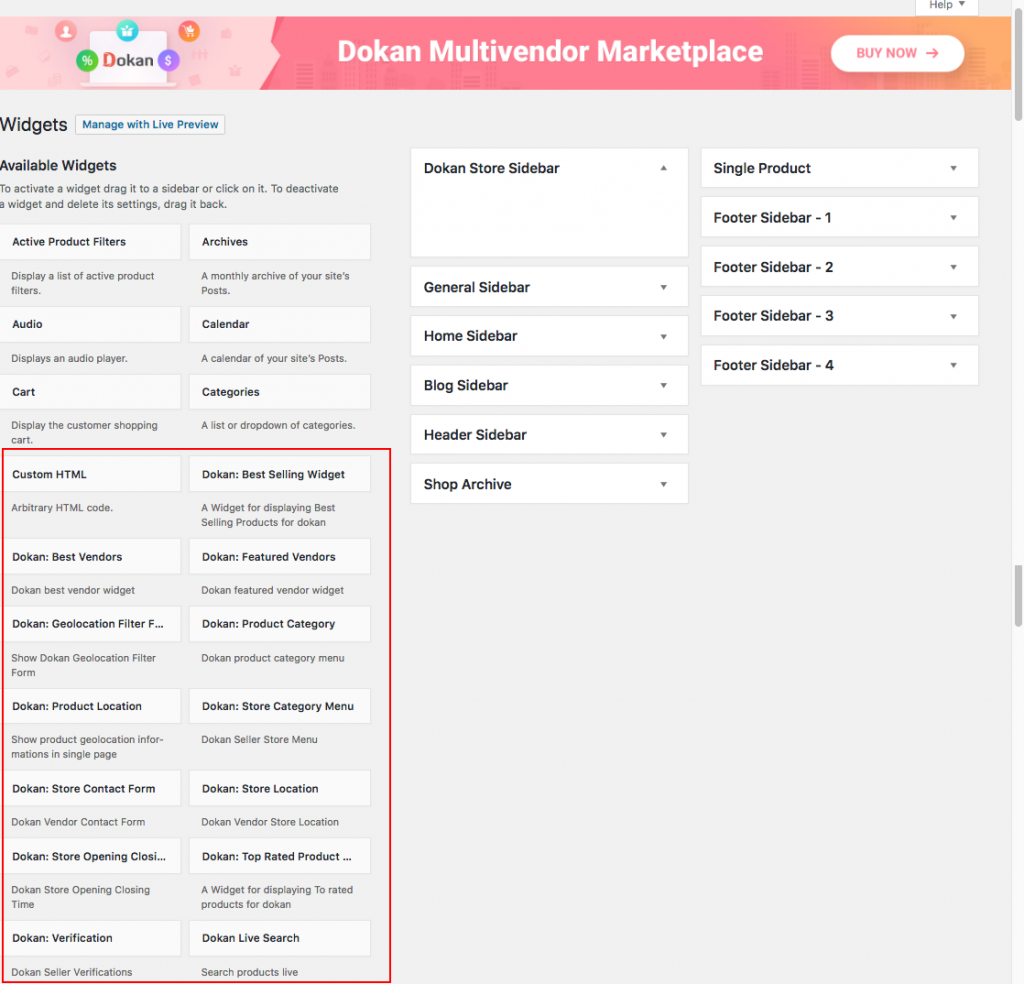Select the Cart widget
The height and width of the screenshot is (984, 1024).
coord(90,392)
